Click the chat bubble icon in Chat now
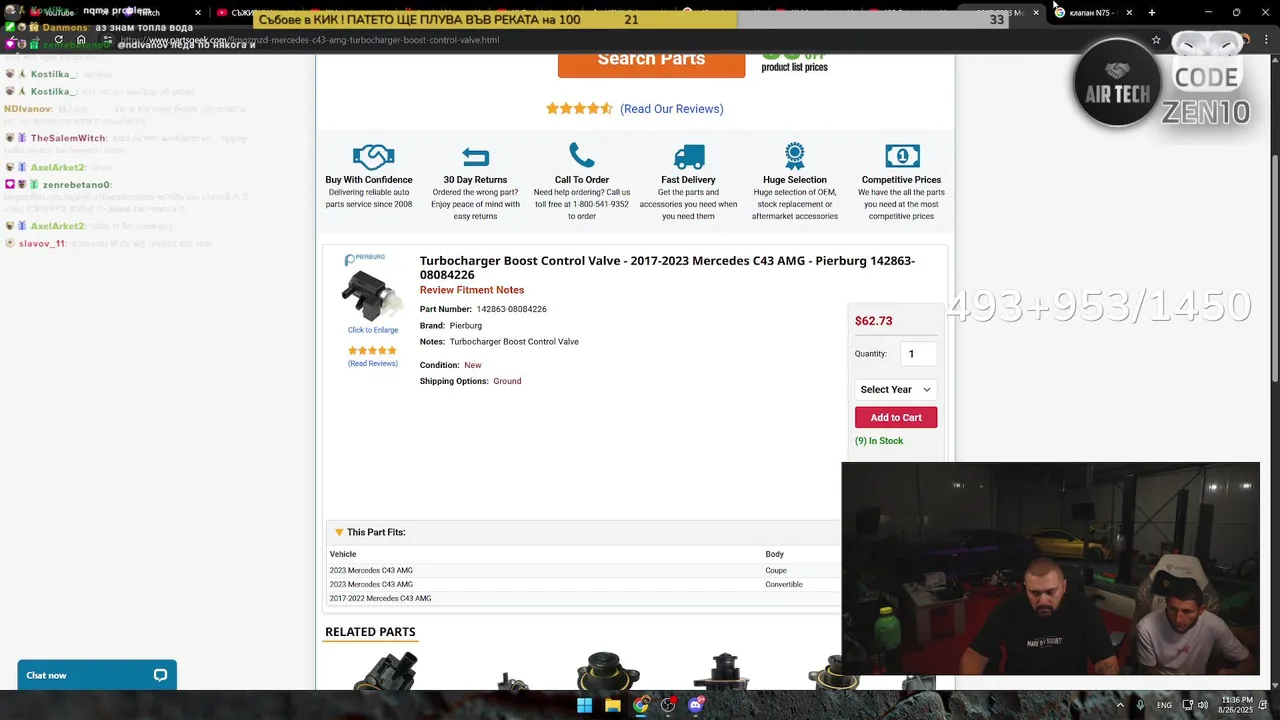1280x720 pixels. click(160, 675)
